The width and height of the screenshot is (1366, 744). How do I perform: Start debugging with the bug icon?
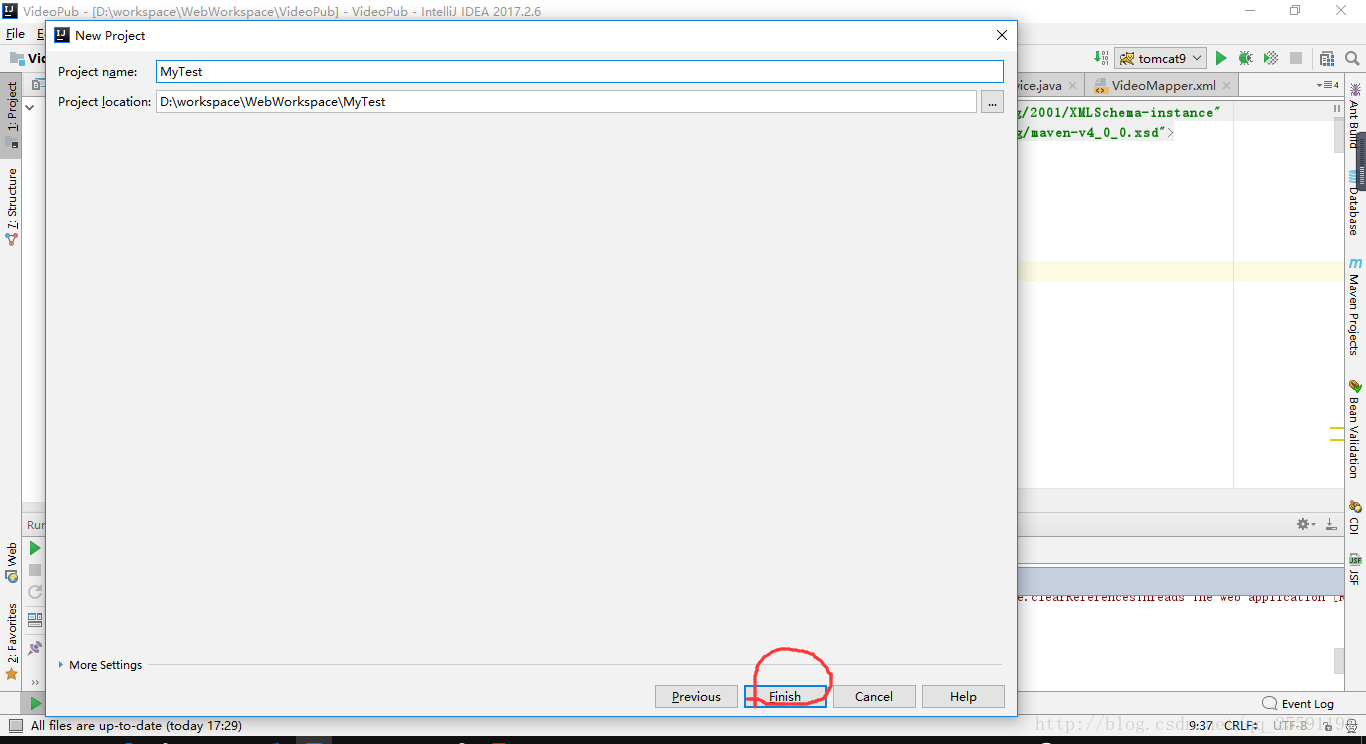click(1245, 59)
